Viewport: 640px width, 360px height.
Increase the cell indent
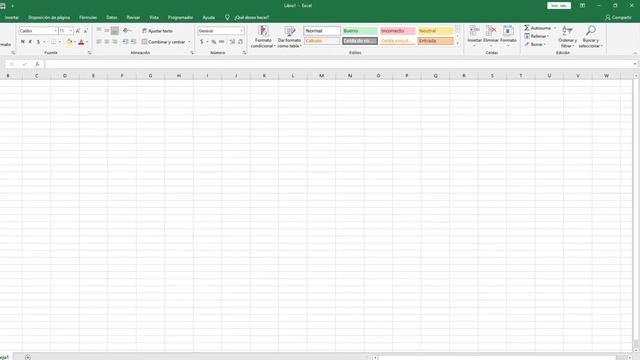pyautogui.click(x=133, y=42)
